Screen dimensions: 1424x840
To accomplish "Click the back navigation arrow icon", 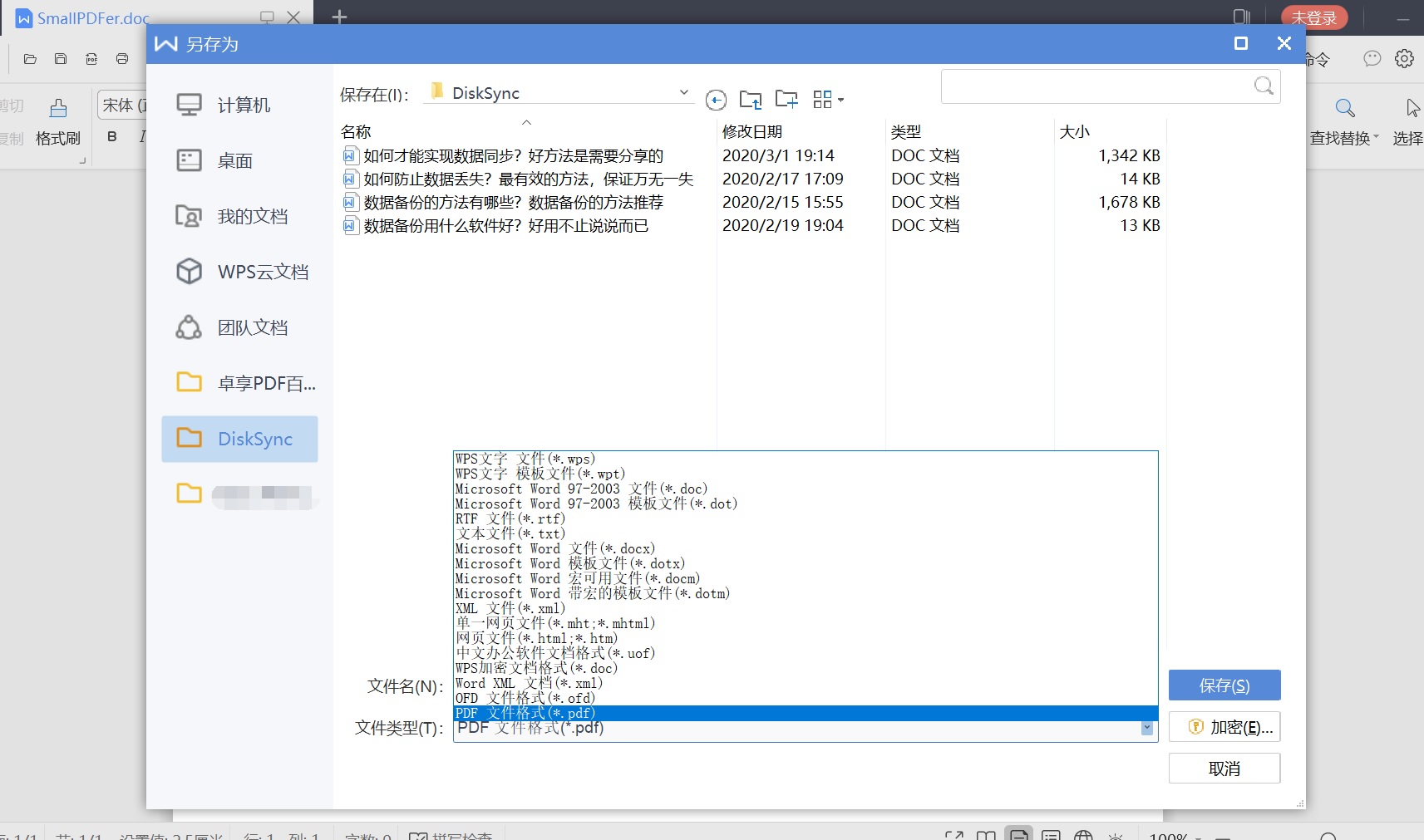I will (x=716, y=101).
